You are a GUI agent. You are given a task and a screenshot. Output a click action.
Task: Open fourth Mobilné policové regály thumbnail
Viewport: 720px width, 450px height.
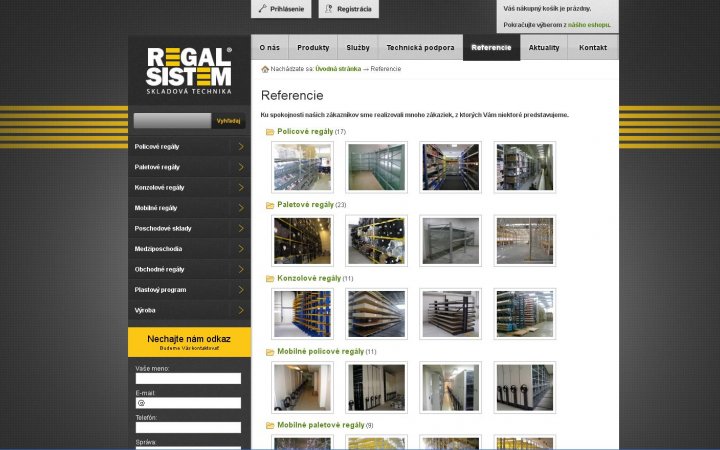click(x=525, y=388)
